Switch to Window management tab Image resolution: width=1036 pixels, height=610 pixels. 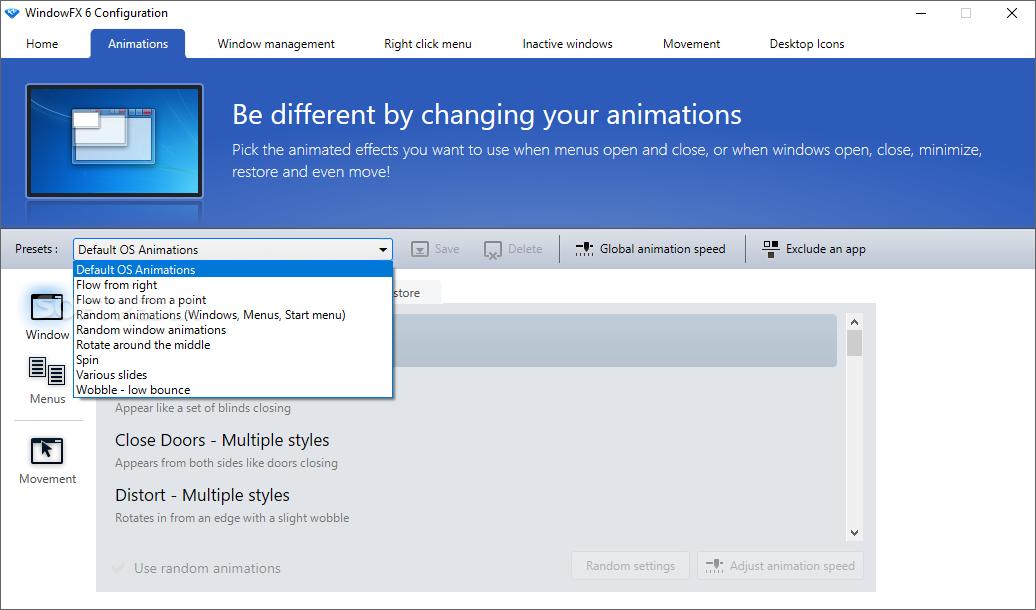click(x=276, y=44)
